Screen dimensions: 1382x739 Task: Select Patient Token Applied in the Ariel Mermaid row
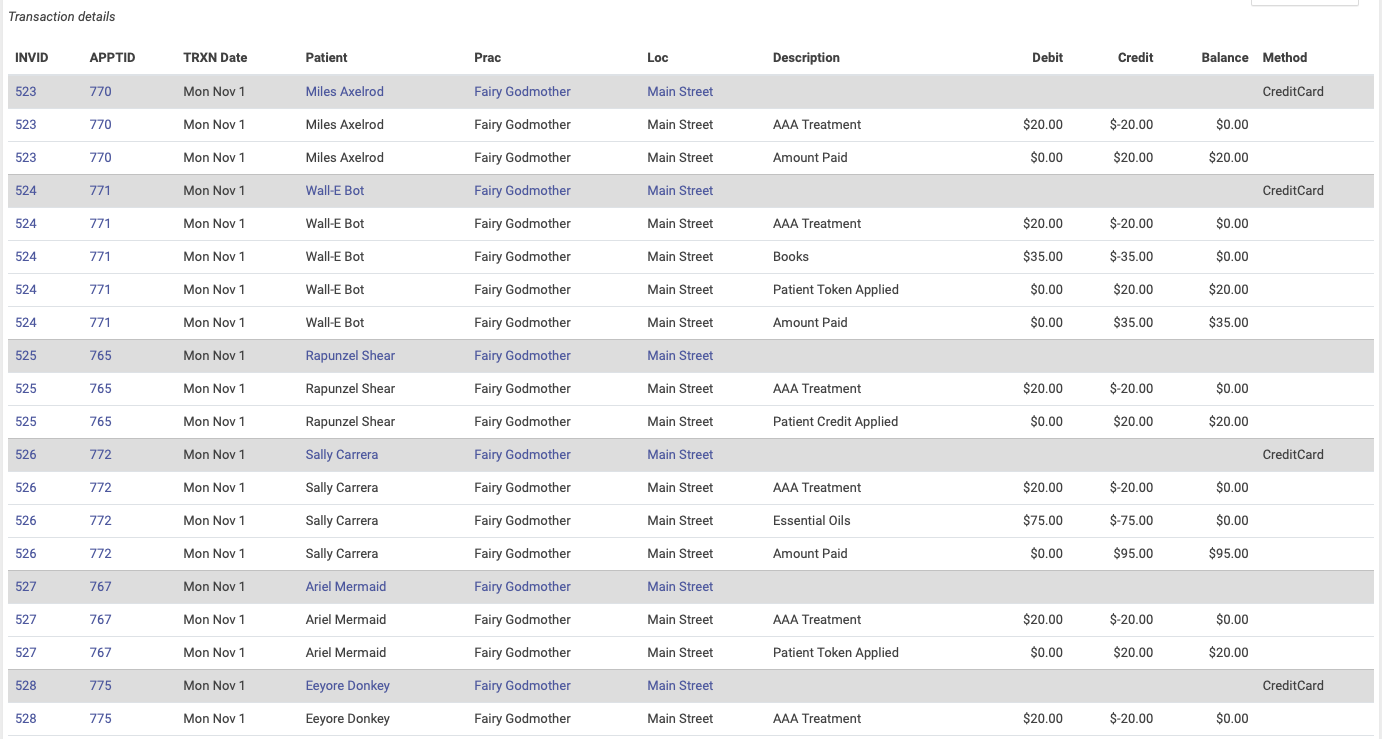click(836, 652)
